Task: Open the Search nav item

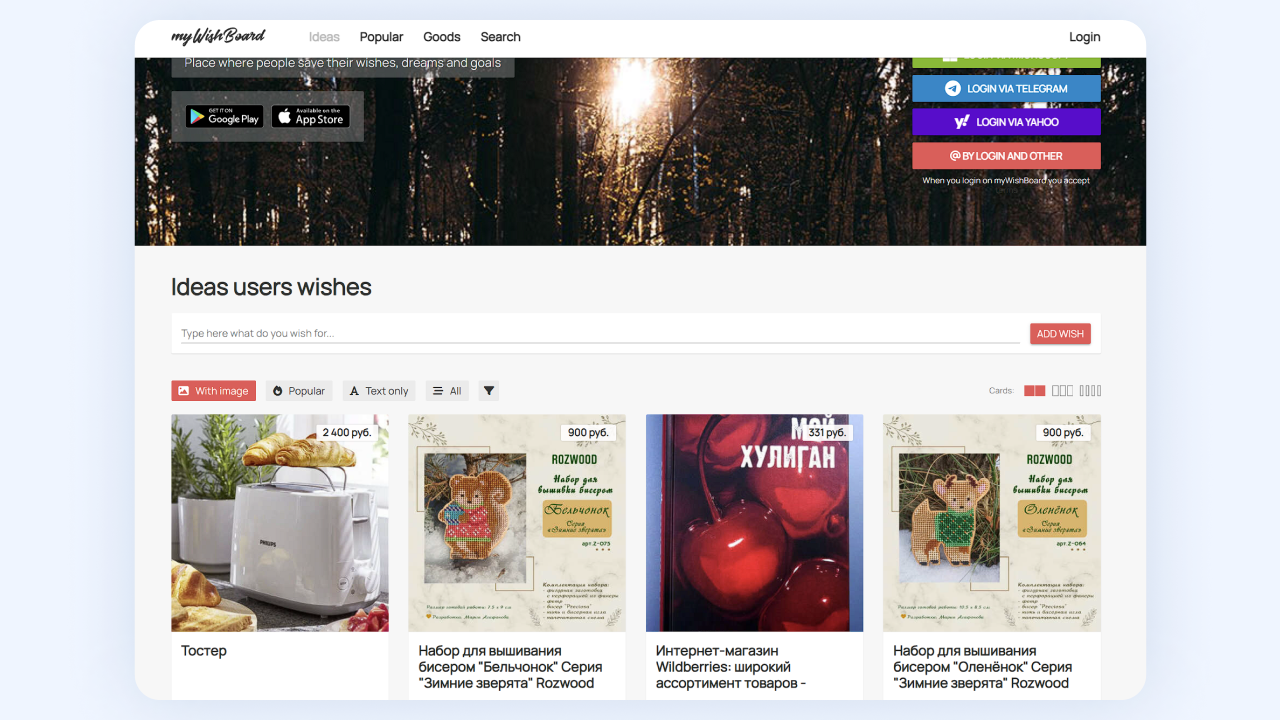Action: point(500,37)
